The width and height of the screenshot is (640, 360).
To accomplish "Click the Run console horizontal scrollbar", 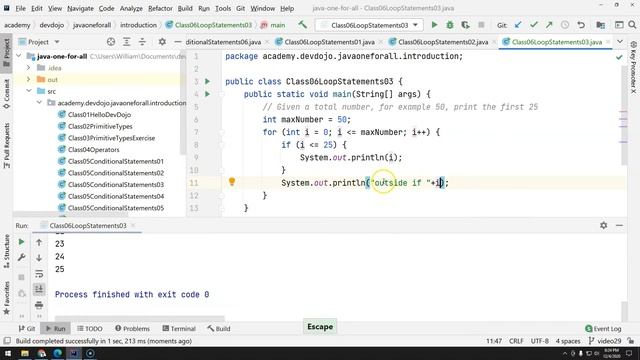I will 140,318.
